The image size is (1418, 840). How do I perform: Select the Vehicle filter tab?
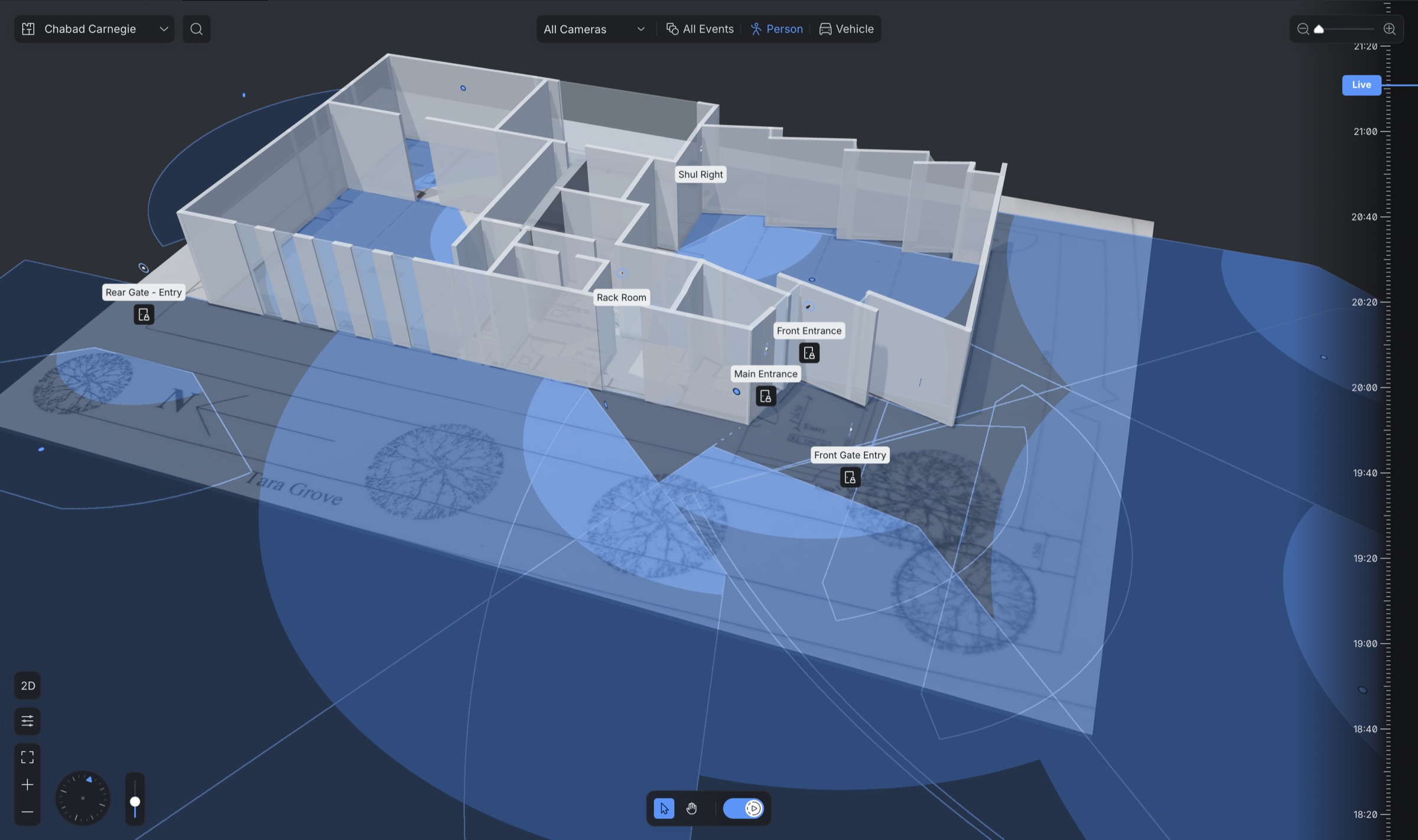(x=846, y=29)
